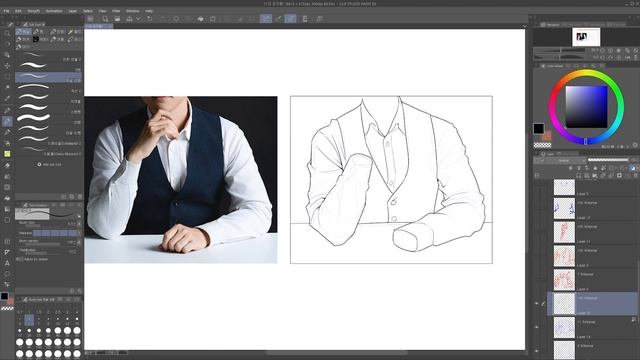
Task: Open the canvas tab list chevron
Action: (x=524, y=26)
